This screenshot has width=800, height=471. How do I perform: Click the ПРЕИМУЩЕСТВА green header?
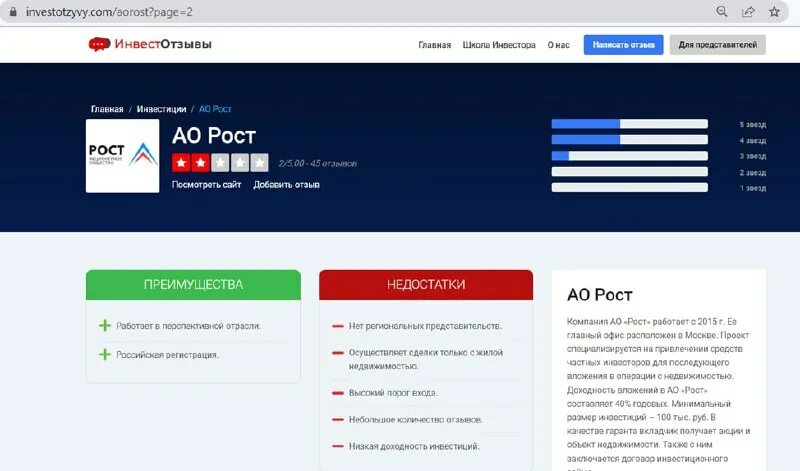[x=193, y=284]
